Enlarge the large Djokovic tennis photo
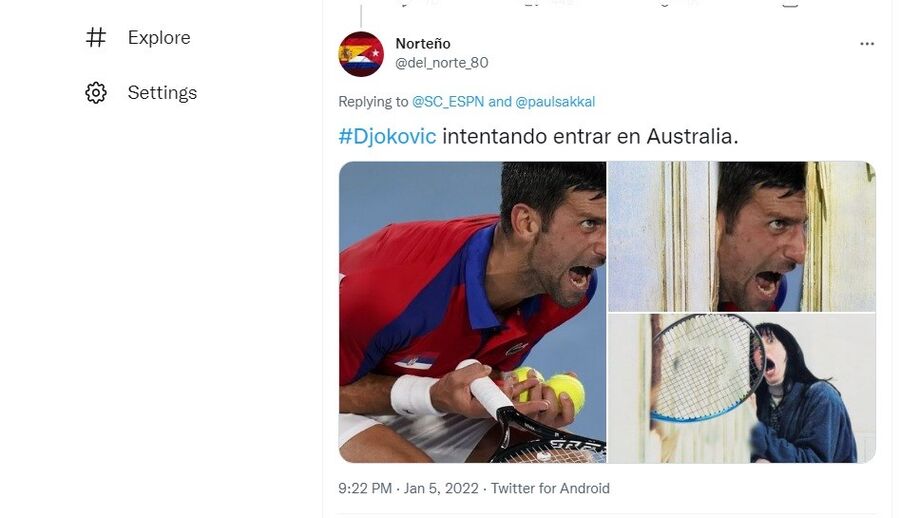The width and height of the screenshot is (920, 518). (472, 312)
